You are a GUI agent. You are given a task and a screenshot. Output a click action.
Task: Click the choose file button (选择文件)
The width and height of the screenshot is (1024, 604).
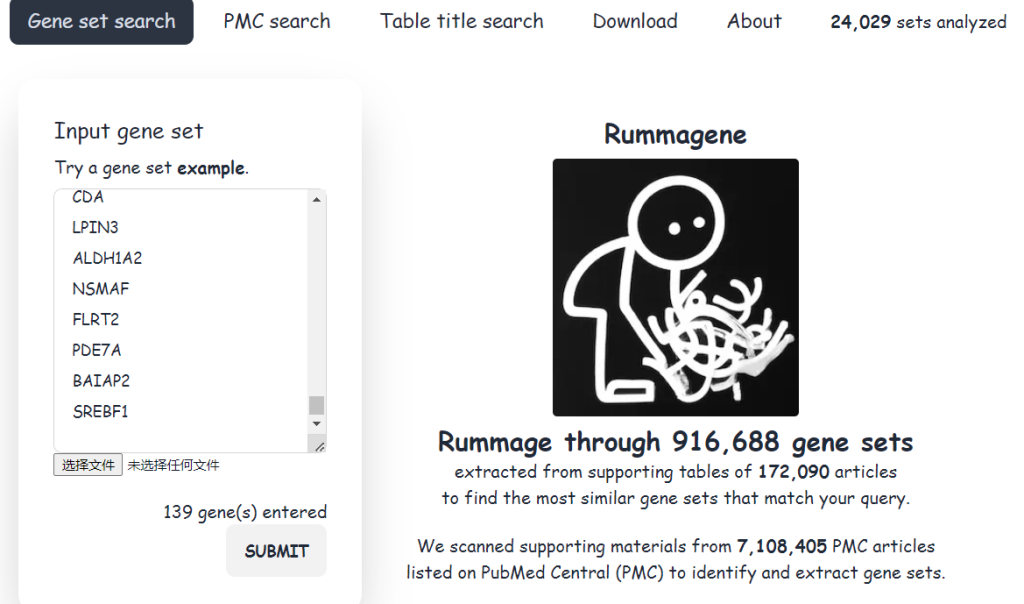[88, 465]
